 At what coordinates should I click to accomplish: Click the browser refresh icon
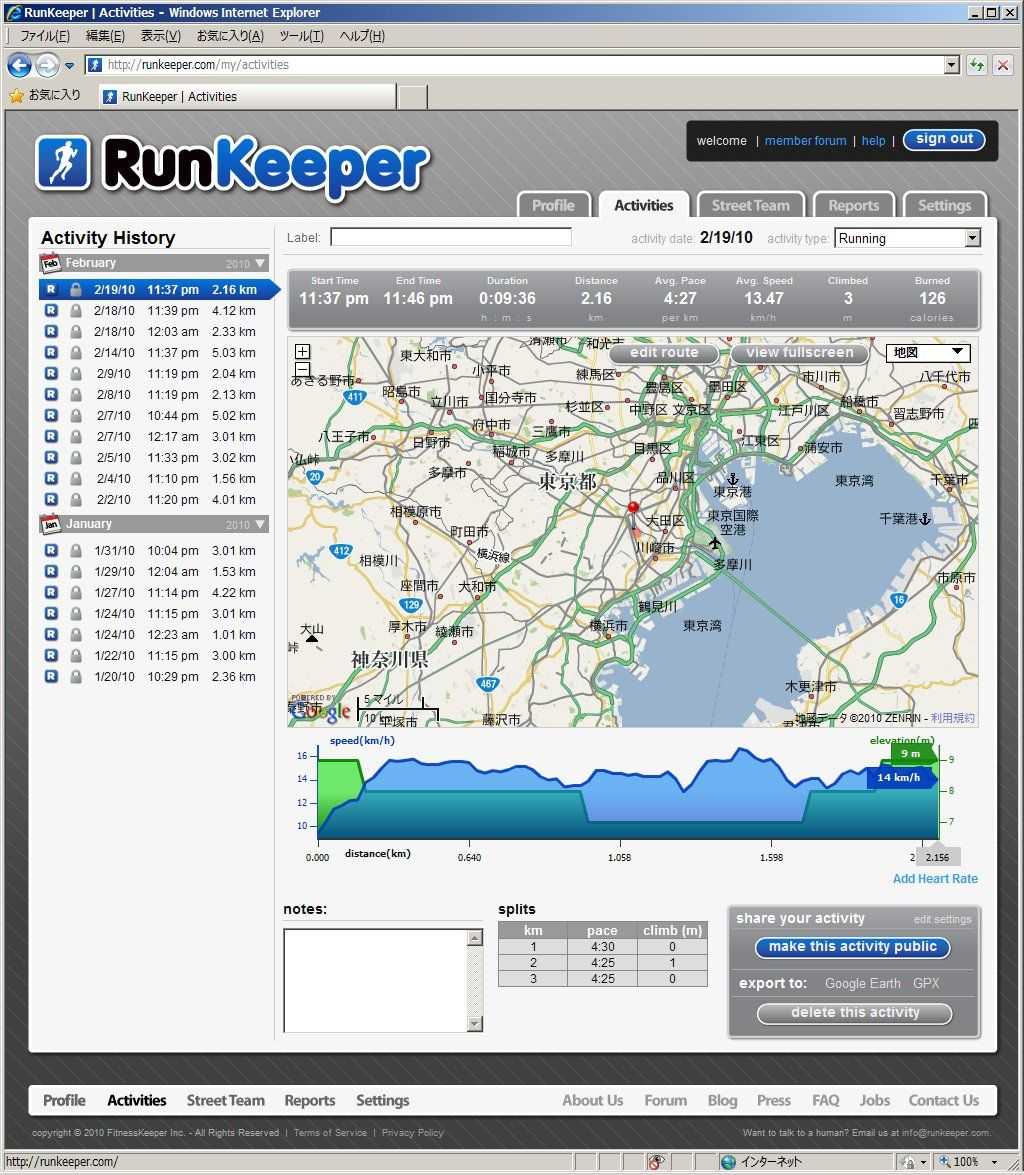pos(977,65)
